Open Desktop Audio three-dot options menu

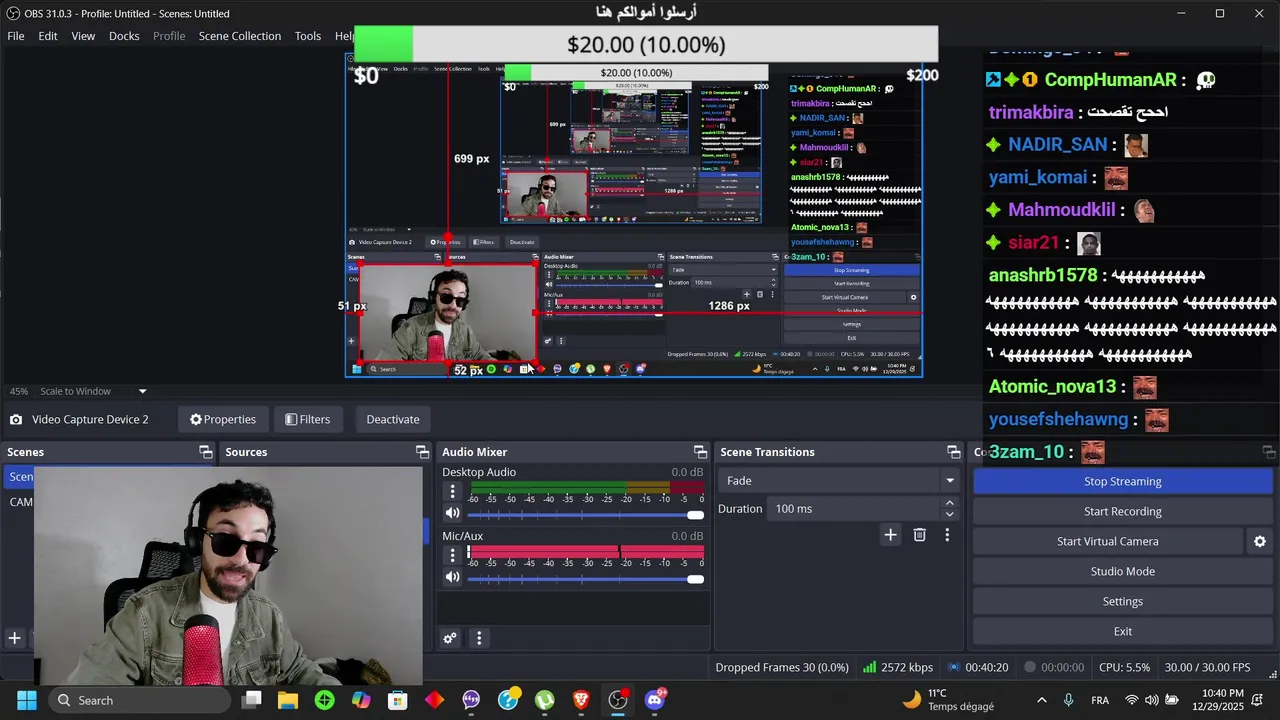[x=452, y=491]
